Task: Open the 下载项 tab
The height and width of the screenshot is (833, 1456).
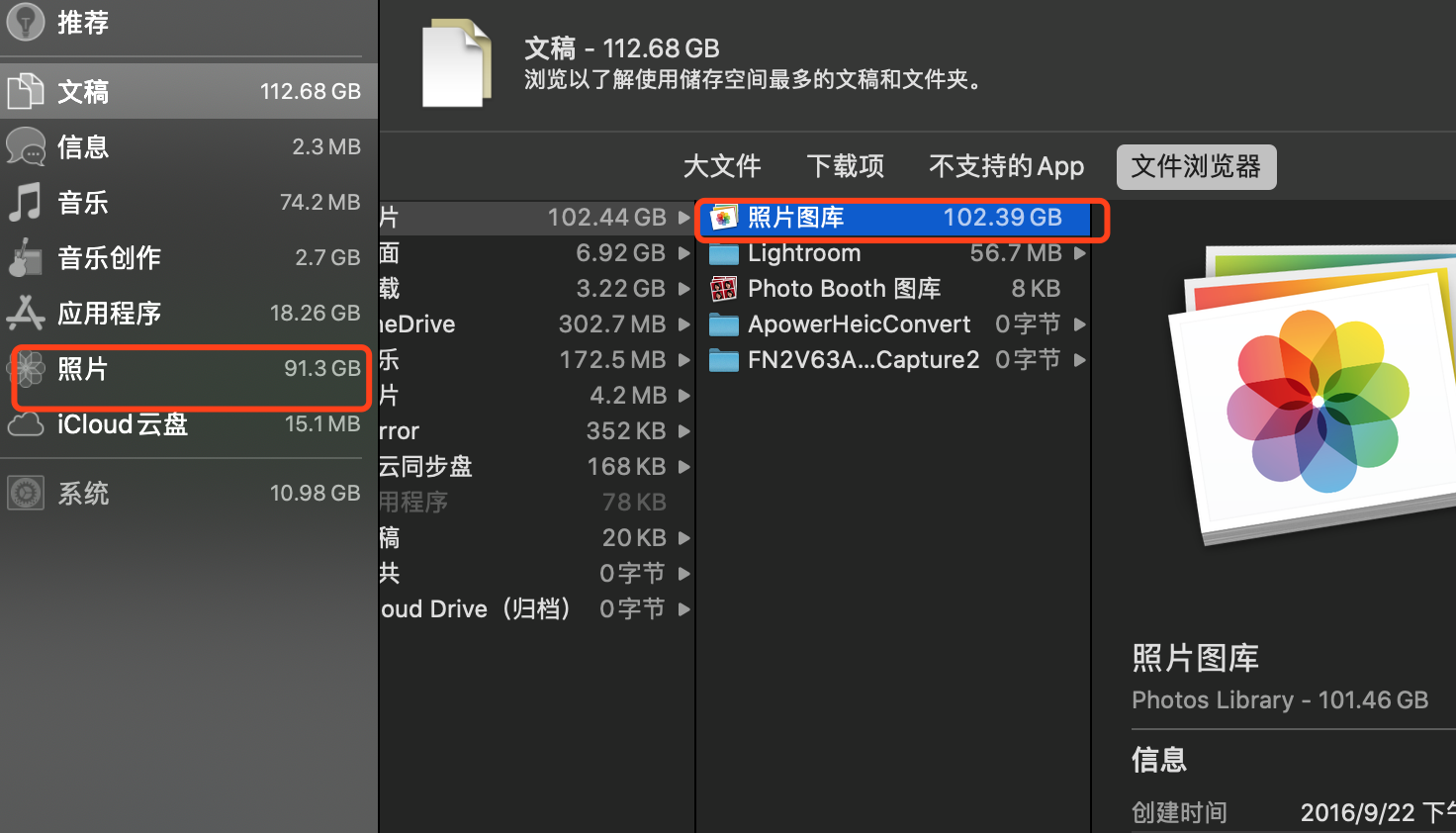Action: point(846,166)
